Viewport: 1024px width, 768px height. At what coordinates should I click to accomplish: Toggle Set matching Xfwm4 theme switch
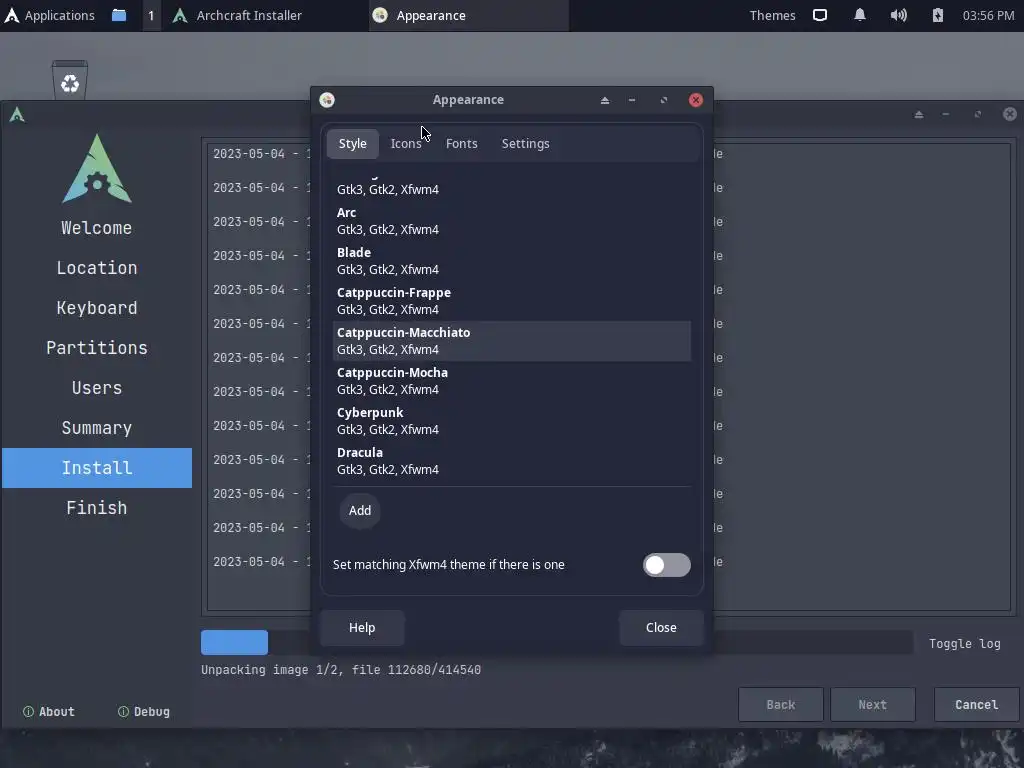666,565
